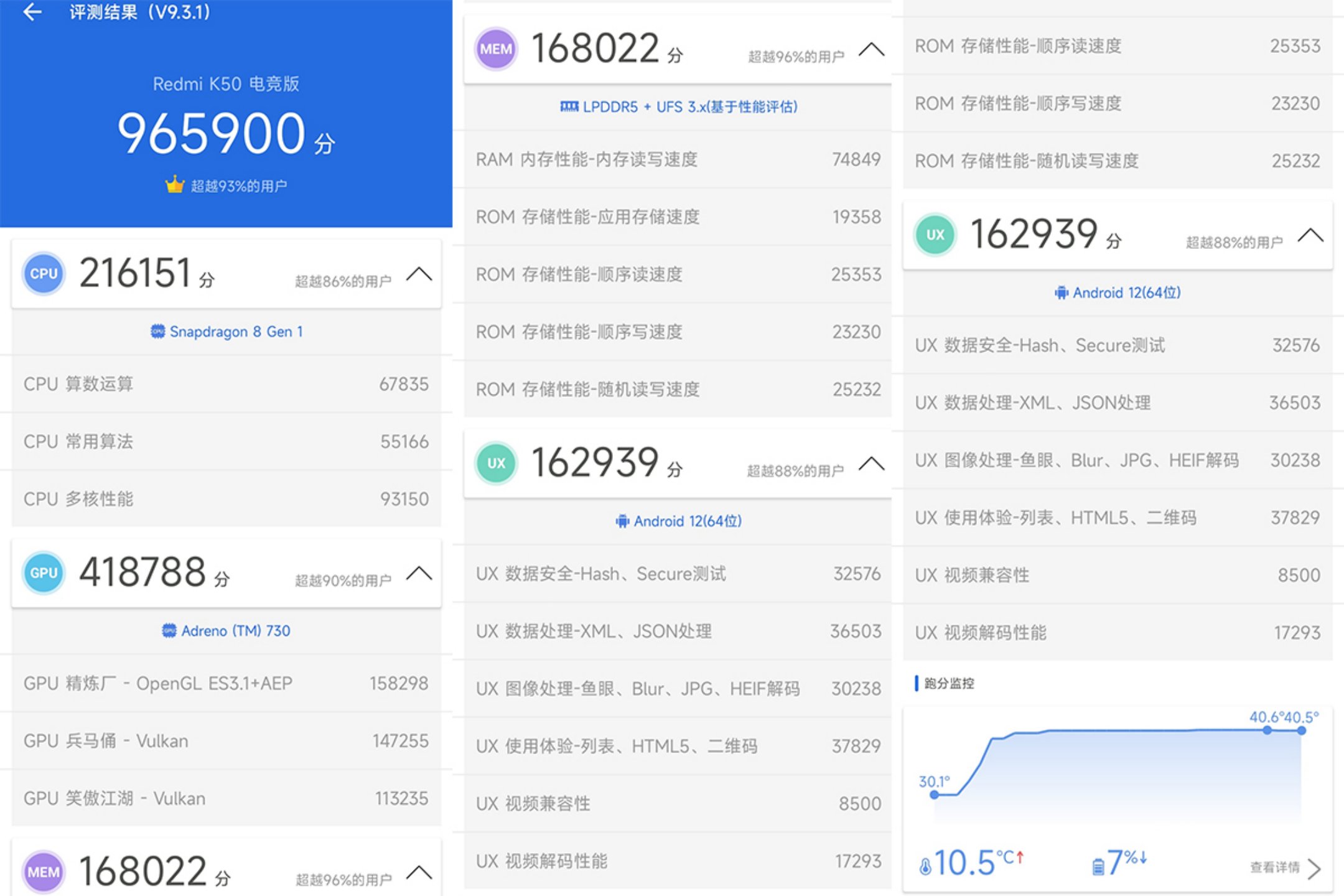
Task: Select ROM 顺序写速度 row in the right screenshot
Action: (1118, 103)
